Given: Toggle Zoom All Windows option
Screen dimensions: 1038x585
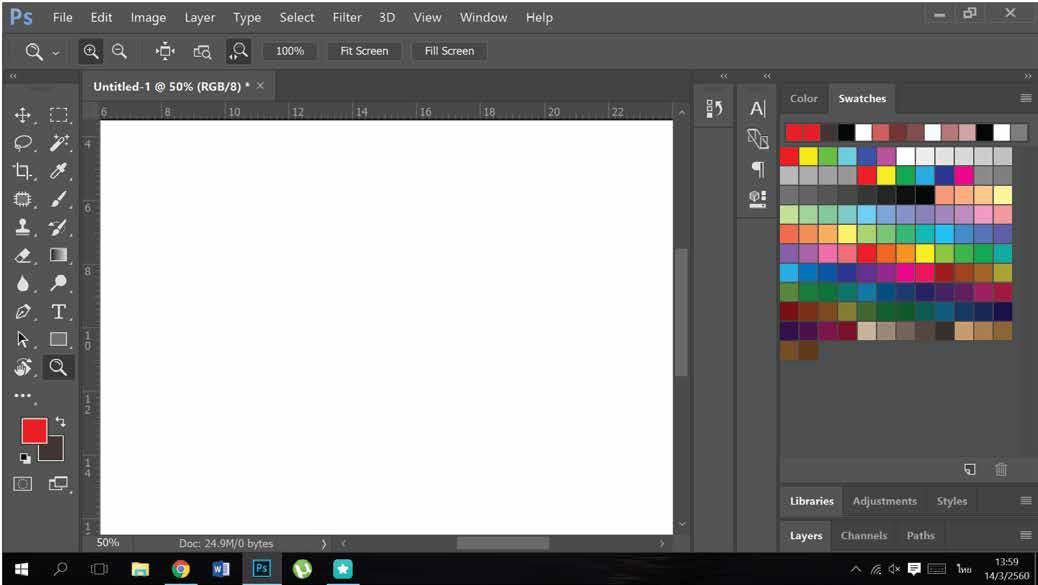Looking at the screenshot, I should click(203, 52).
